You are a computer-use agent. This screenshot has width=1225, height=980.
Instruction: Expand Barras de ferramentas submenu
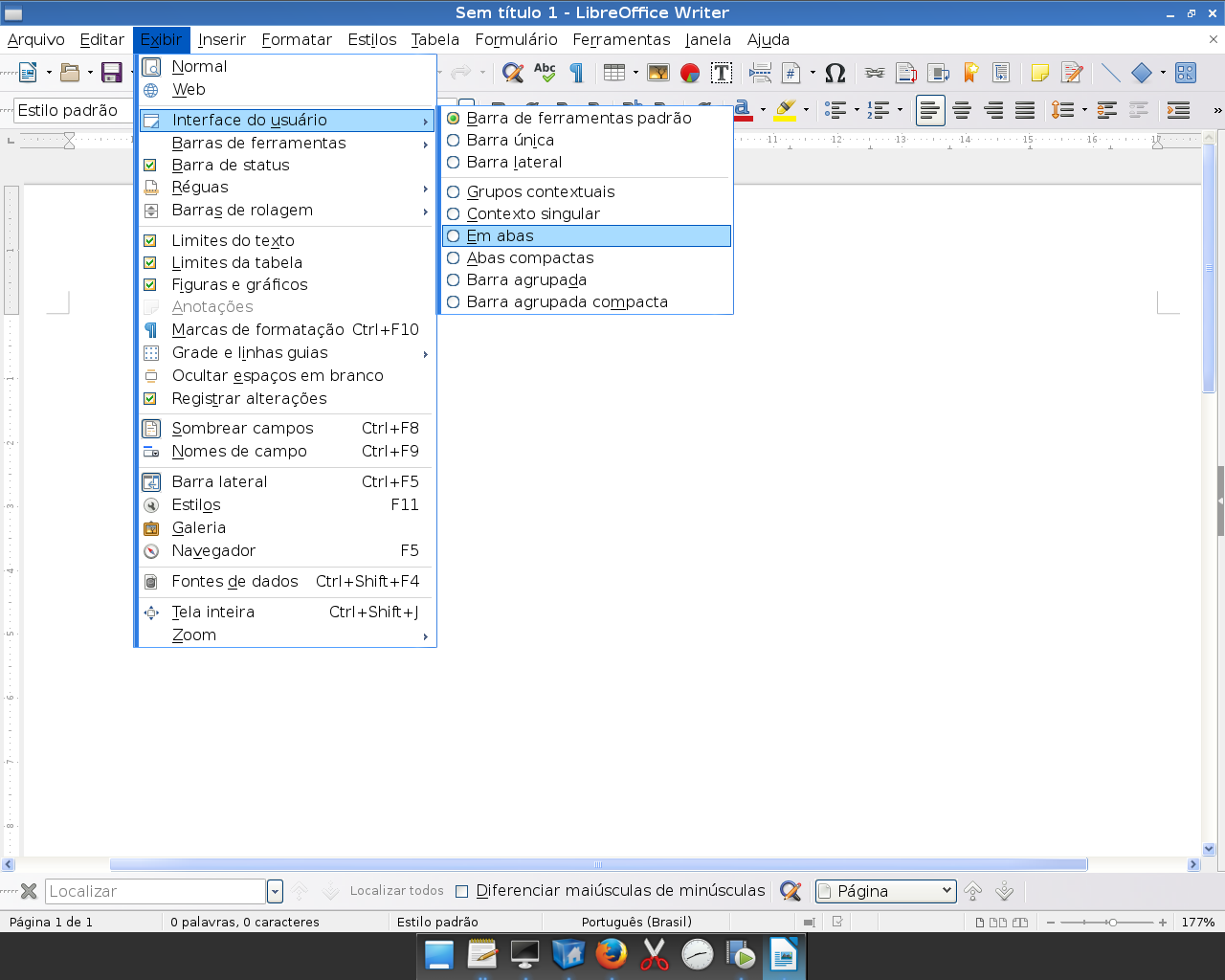click(286, 143)
